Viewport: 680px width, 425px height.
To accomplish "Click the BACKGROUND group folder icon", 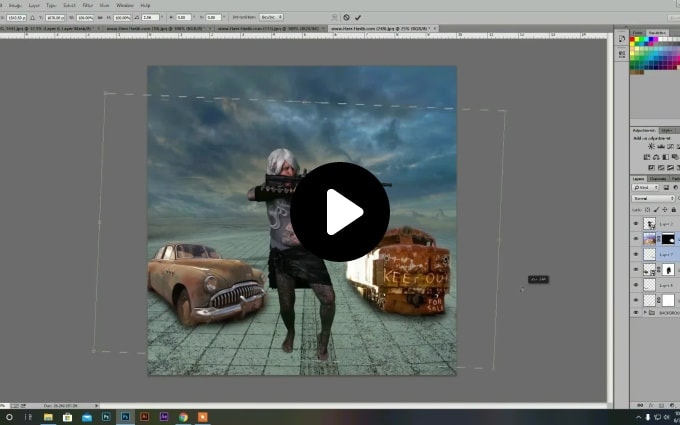I will pos(652,313).
